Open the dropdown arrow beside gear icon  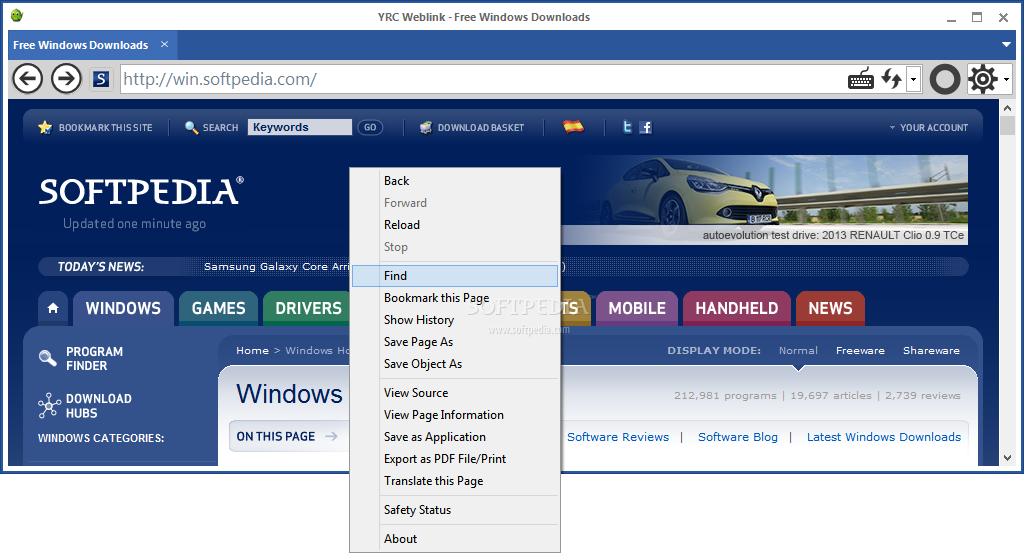tap(1006, 80)
